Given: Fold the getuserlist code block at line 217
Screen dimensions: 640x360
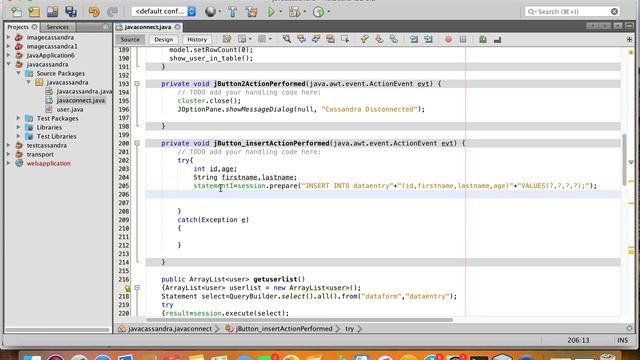Looking at the screenshot, I should coord(137,288).
